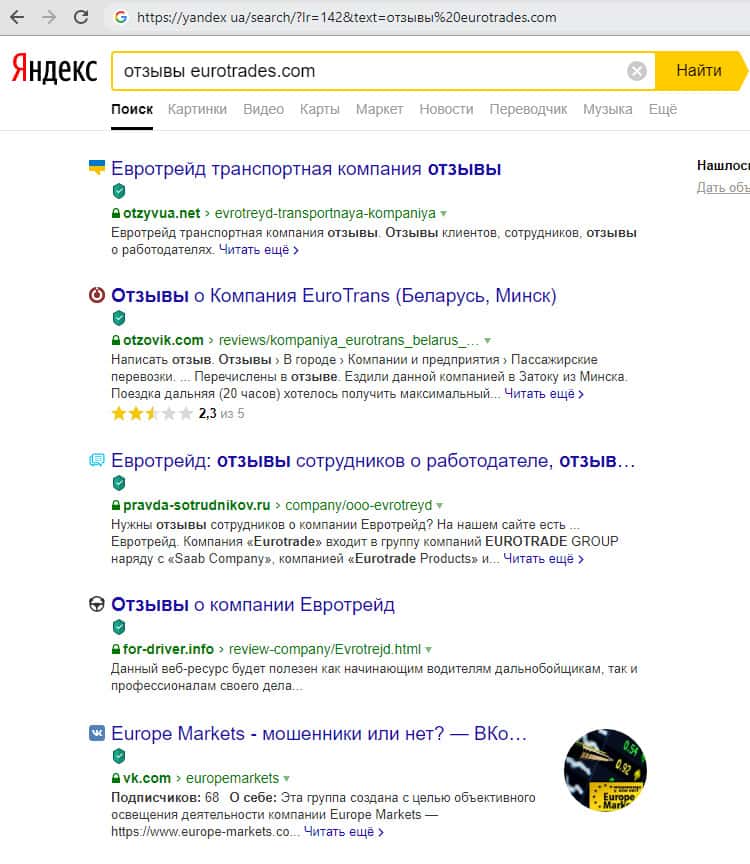Click green shield badge under otzovik result
The image size is (750, 864).
click(x=118, y=318)
